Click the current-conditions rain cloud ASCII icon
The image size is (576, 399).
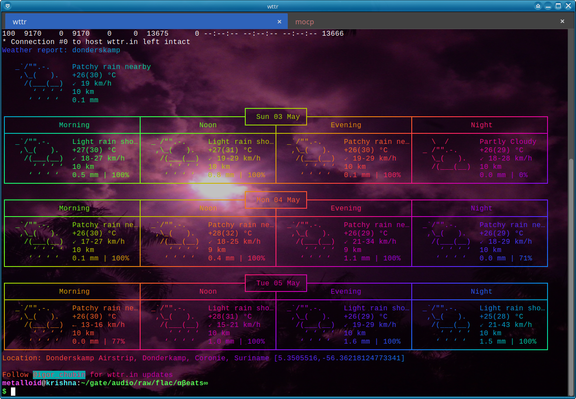[39, 83]
